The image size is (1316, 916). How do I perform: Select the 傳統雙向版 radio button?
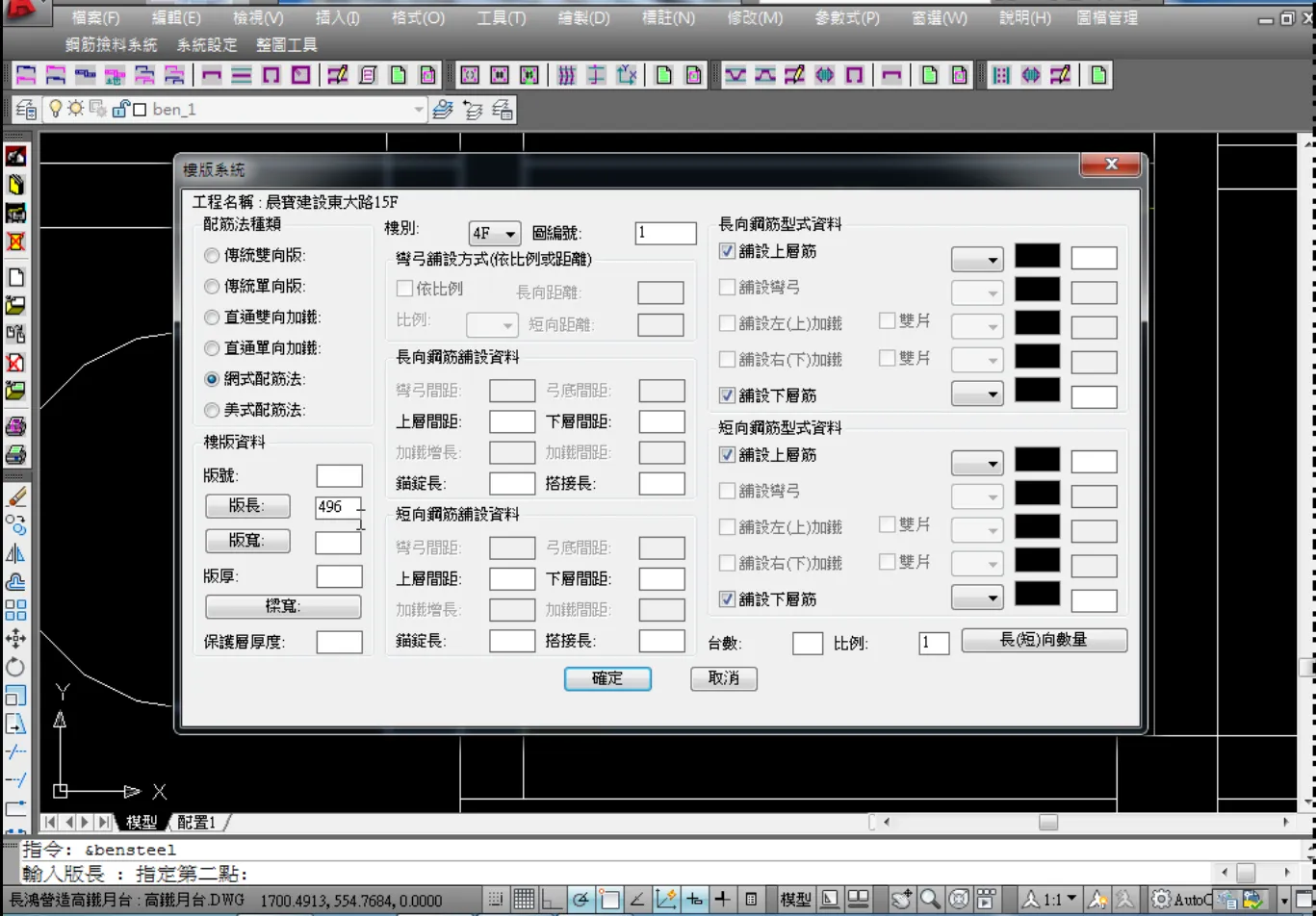click(x=212, y=256)
